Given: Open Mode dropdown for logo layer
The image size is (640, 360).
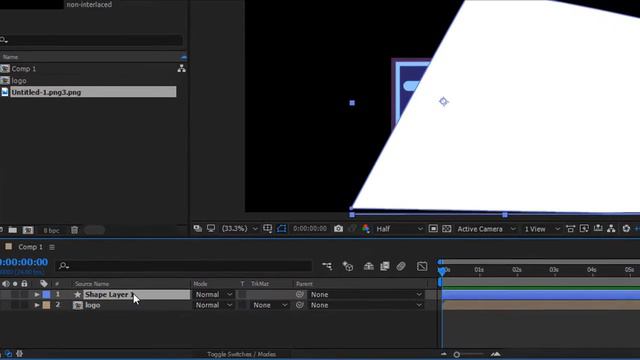Looking at the screenshot, I should pos(213,305).
